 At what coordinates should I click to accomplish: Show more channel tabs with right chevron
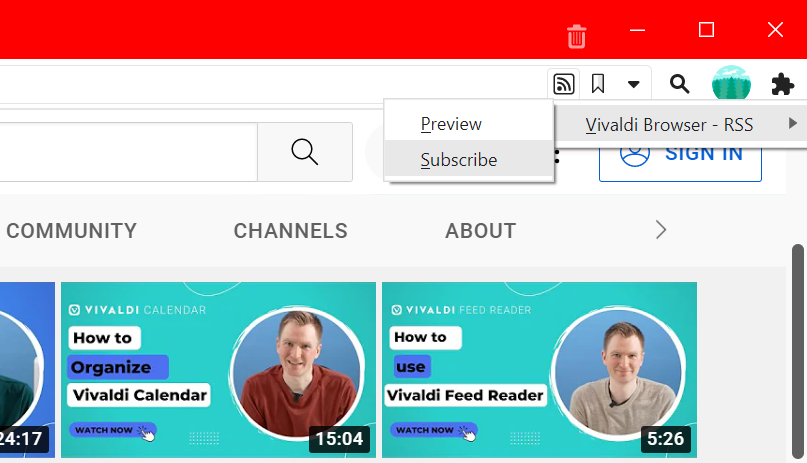click(x=661, y=230)
